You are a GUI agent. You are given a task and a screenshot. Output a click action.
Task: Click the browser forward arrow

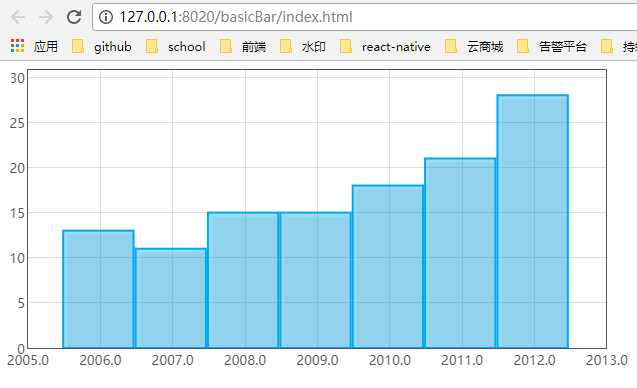(x=46, y=17)
